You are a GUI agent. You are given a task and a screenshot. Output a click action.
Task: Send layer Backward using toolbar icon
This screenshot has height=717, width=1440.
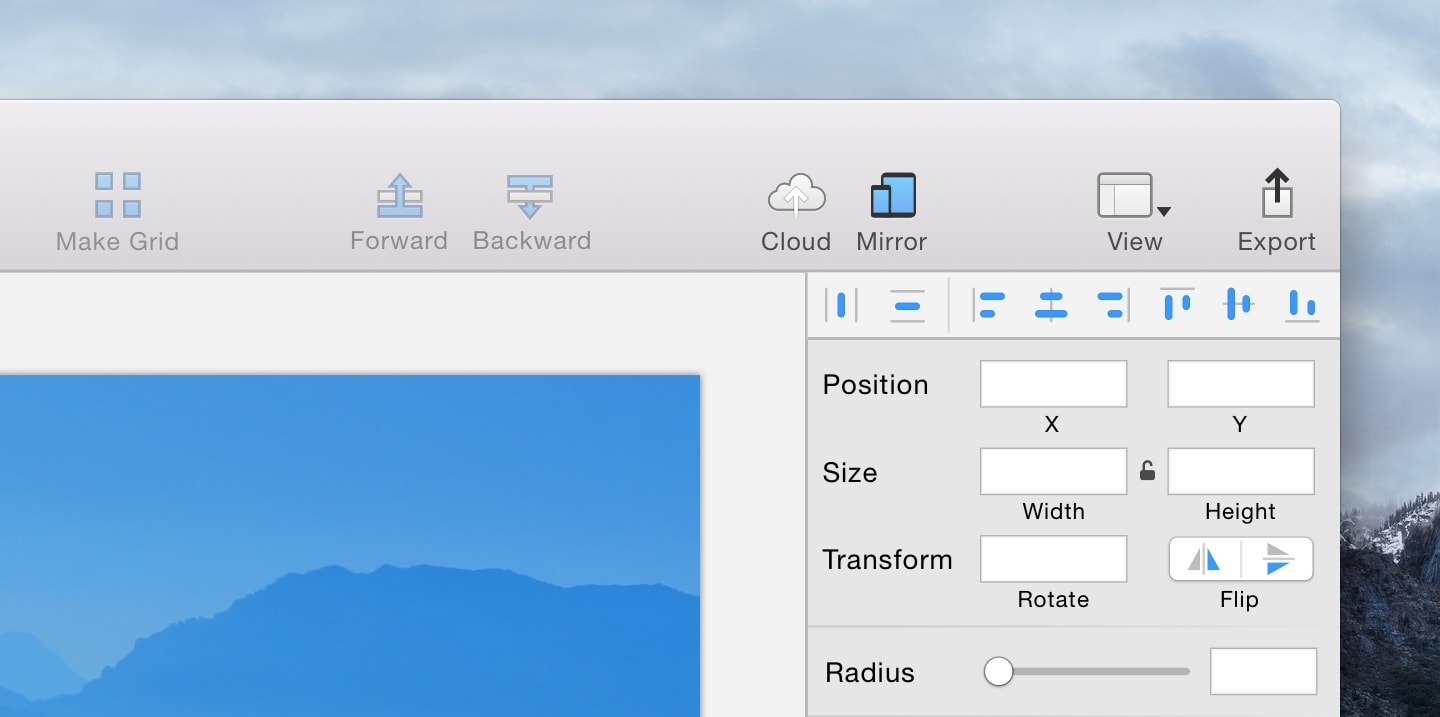click(x=530, y=196)
